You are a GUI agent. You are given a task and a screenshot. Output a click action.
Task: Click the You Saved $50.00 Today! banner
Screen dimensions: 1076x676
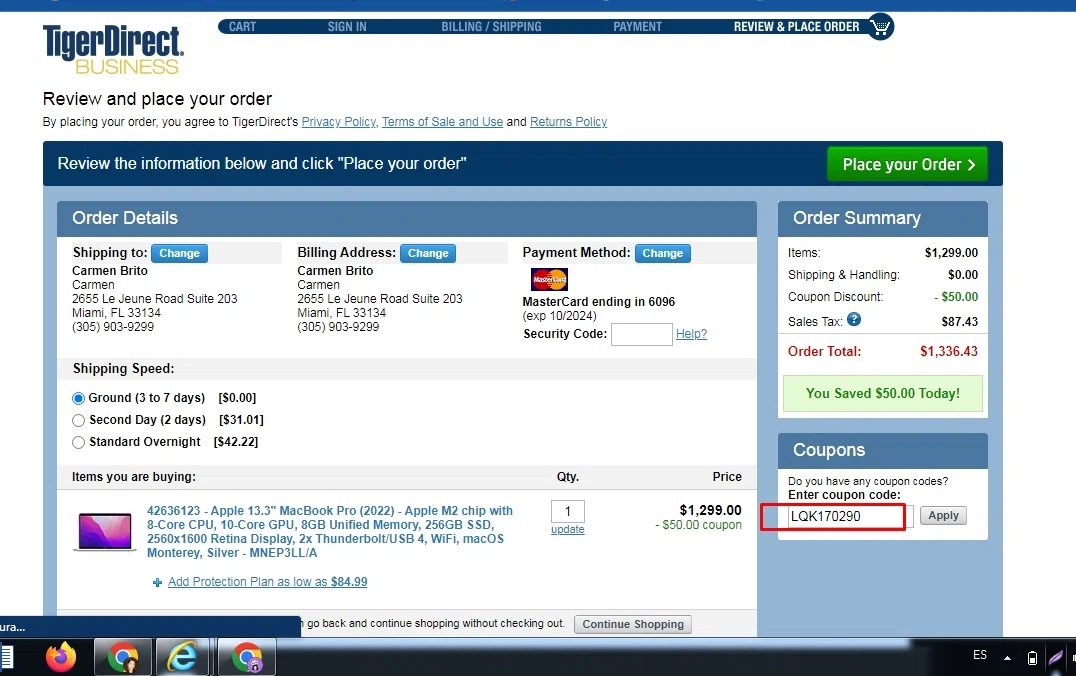pos(882,393)
